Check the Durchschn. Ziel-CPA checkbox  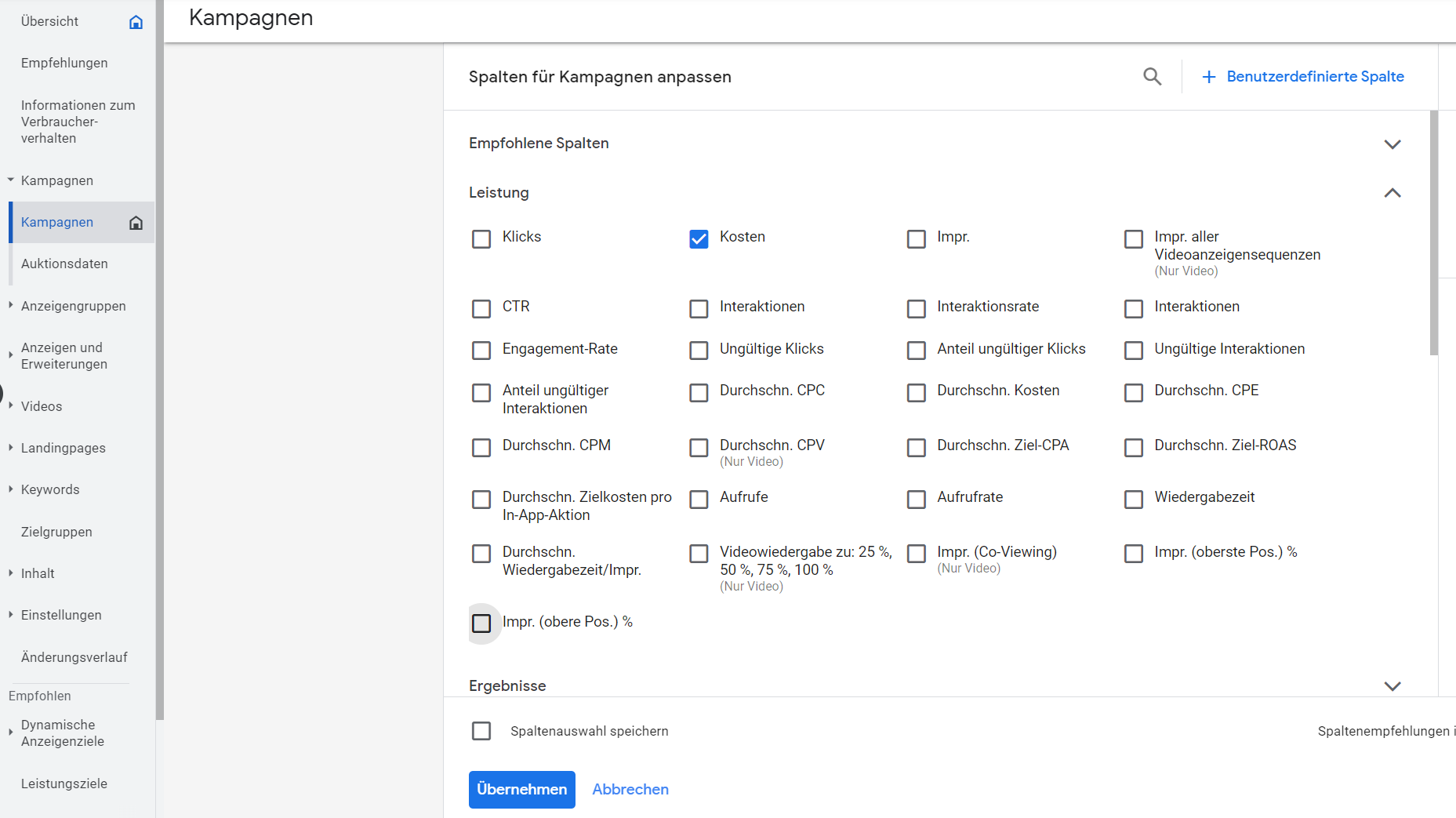(916, 448)
